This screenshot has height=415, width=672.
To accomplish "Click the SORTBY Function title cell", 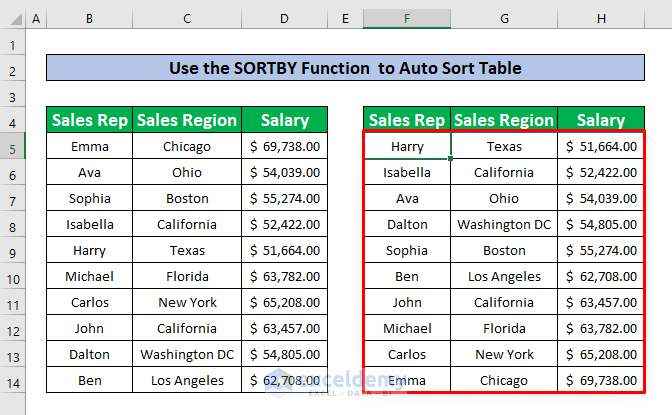I will coord(345,69).
